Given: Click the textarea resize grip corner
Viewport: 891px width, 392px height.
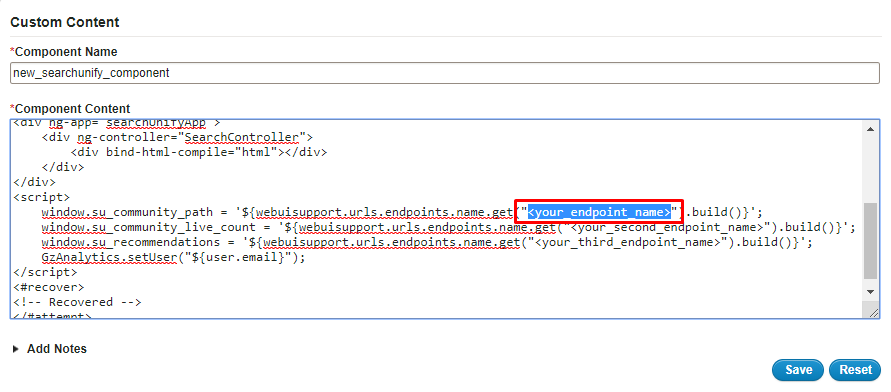Looking at the screenshot, I should click(873, 312).
